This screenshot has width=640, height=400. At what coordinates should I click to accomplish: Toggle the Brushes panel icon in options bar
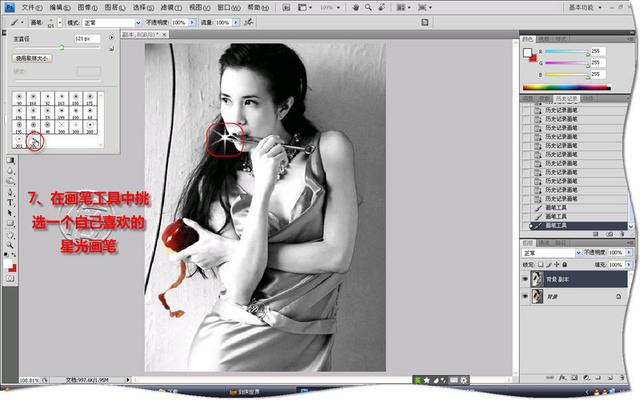[424, 22]
